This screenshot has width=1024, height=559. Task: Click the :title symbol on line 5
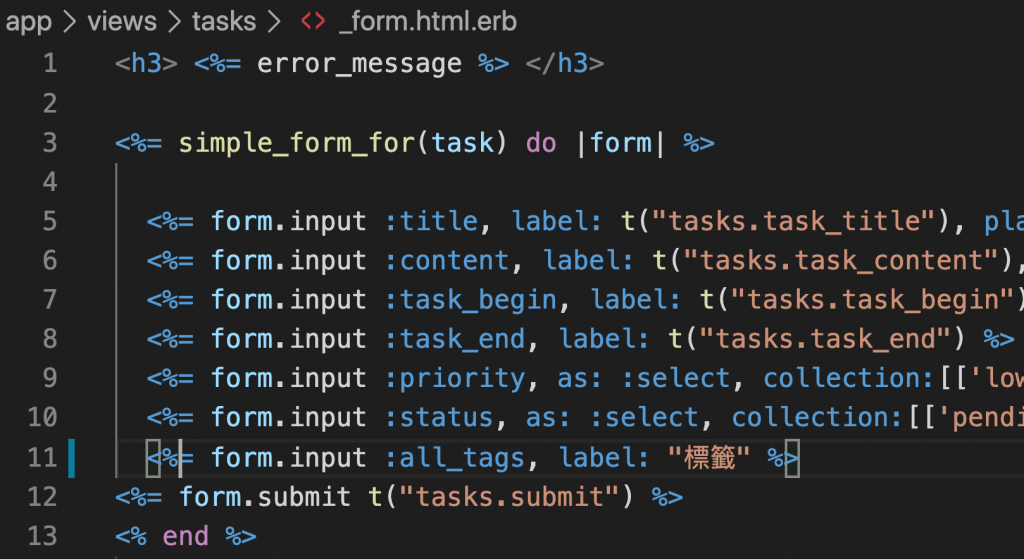[432, 221]
